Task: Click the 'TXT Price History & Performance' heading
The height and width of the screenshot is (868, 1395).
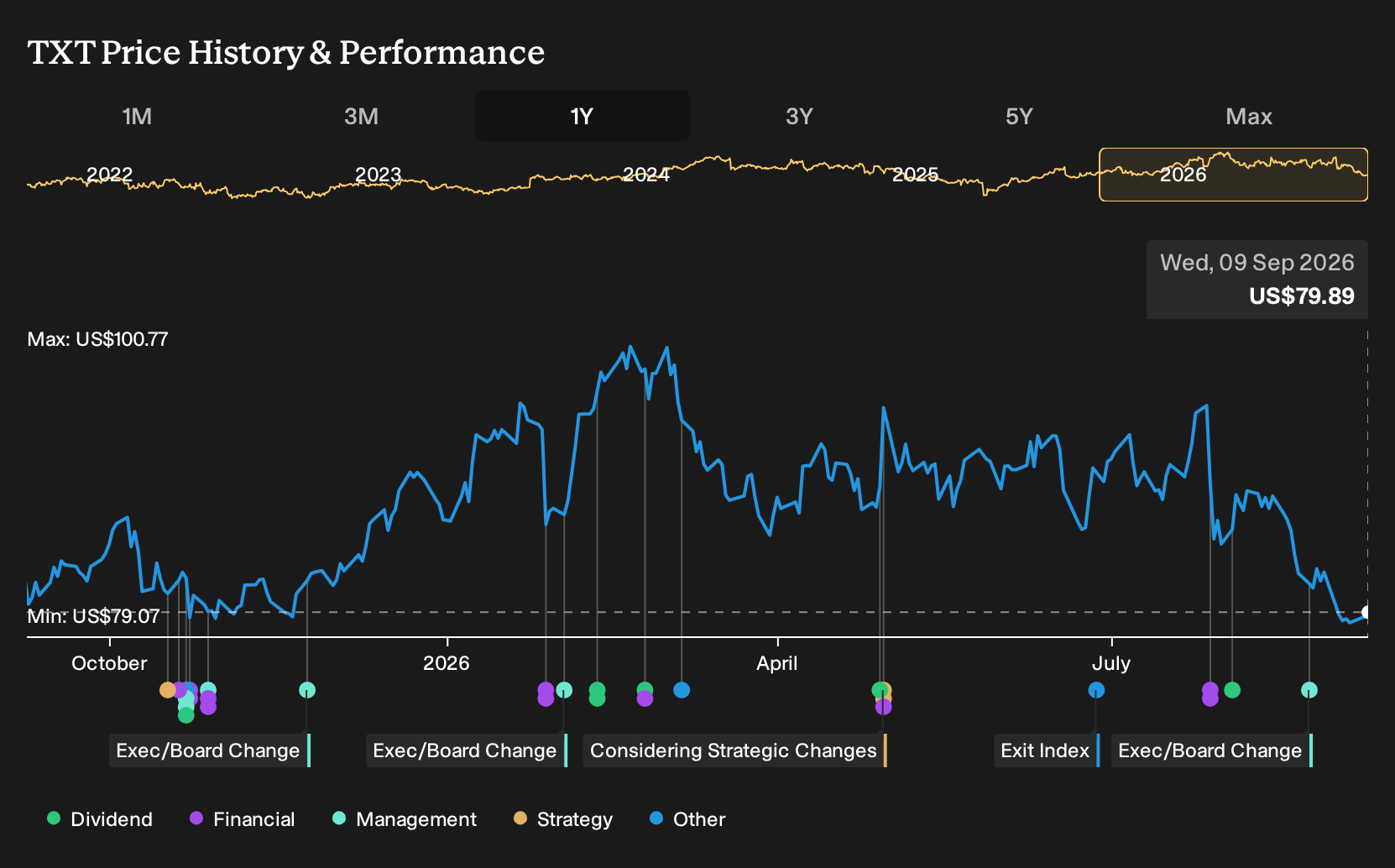Action: [x=286, y=52]
